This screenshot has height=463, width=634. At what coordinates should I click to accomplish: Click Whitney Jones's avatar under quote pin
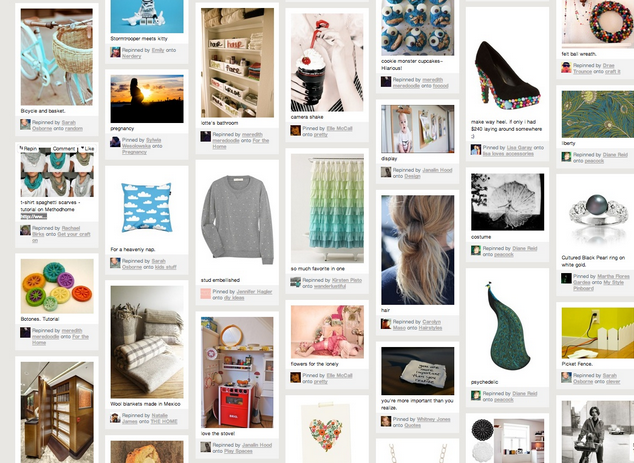(x=386, y=421)
